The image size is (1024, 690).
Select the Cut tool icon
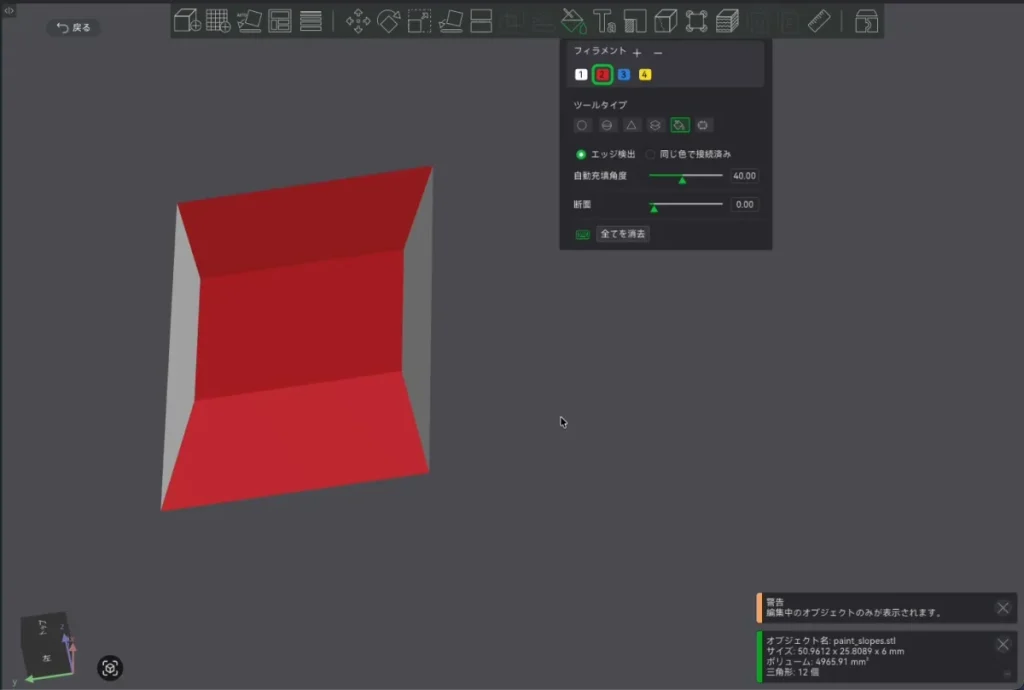click(481, 21)
